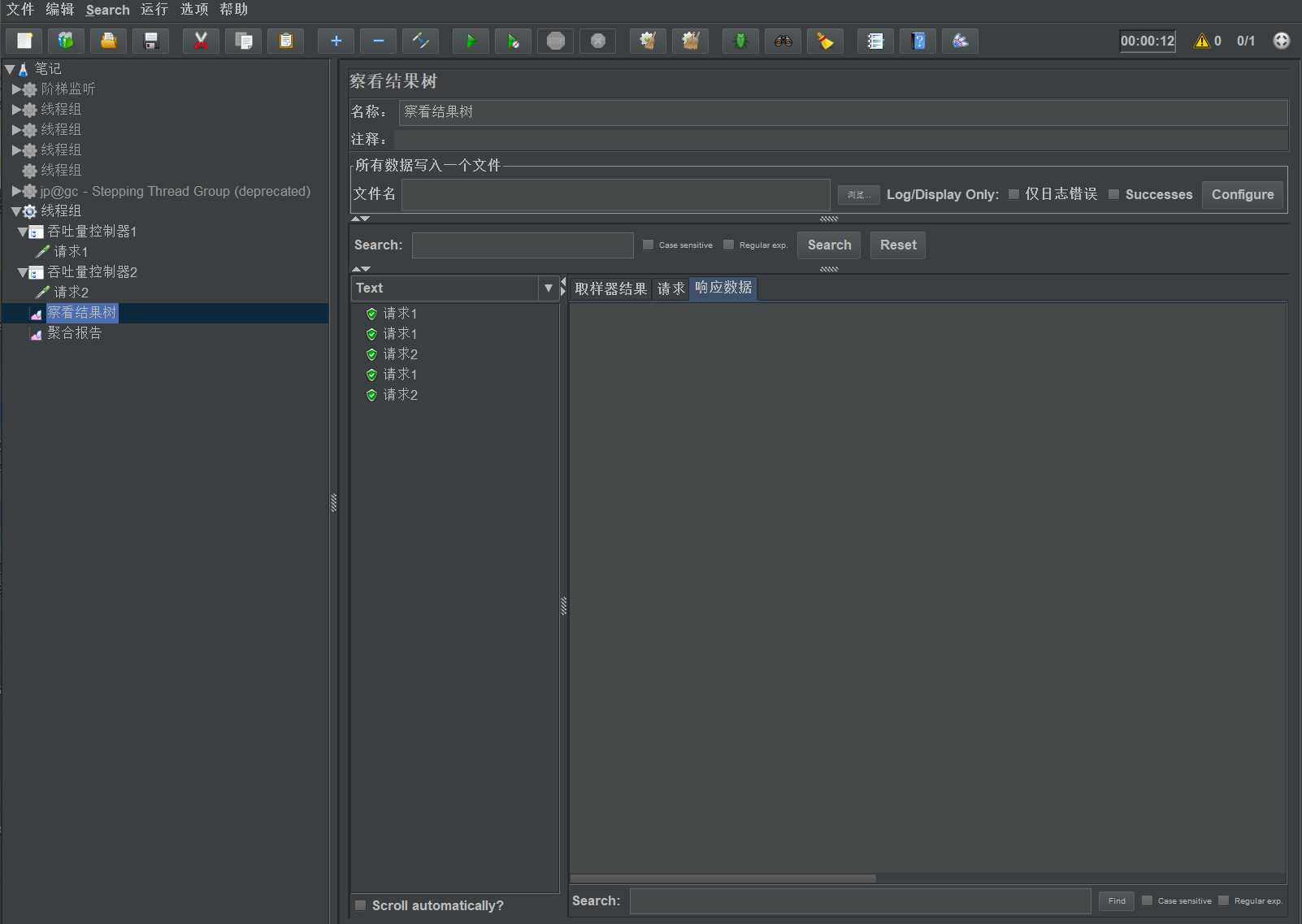Click the Cut scissors icon
This screenshot has width=1302, height=924.
click(201, 41)
